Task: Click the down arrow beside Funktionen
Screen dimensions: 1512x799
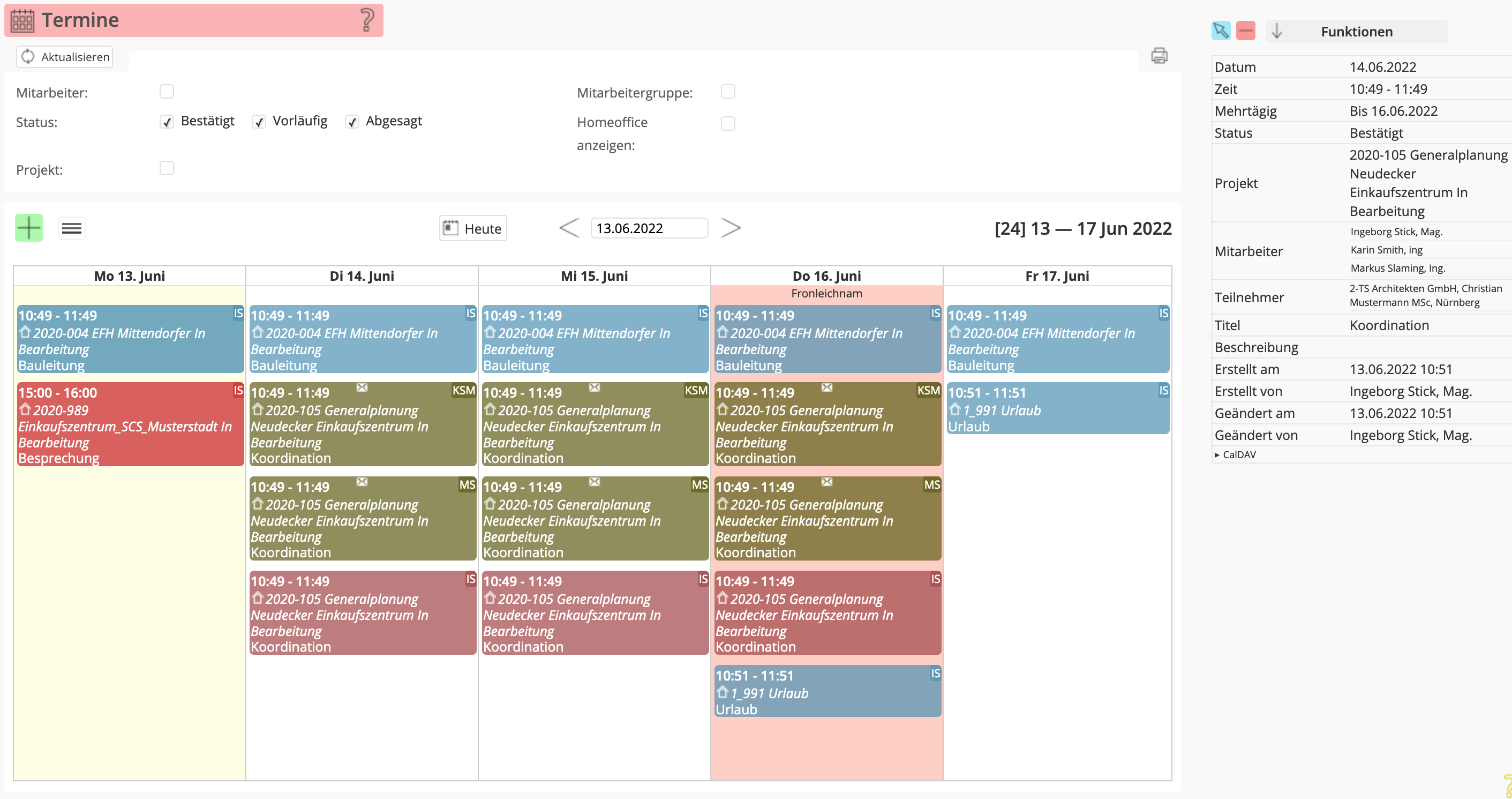Action: pyautogui.click(x=1277, y=31)
